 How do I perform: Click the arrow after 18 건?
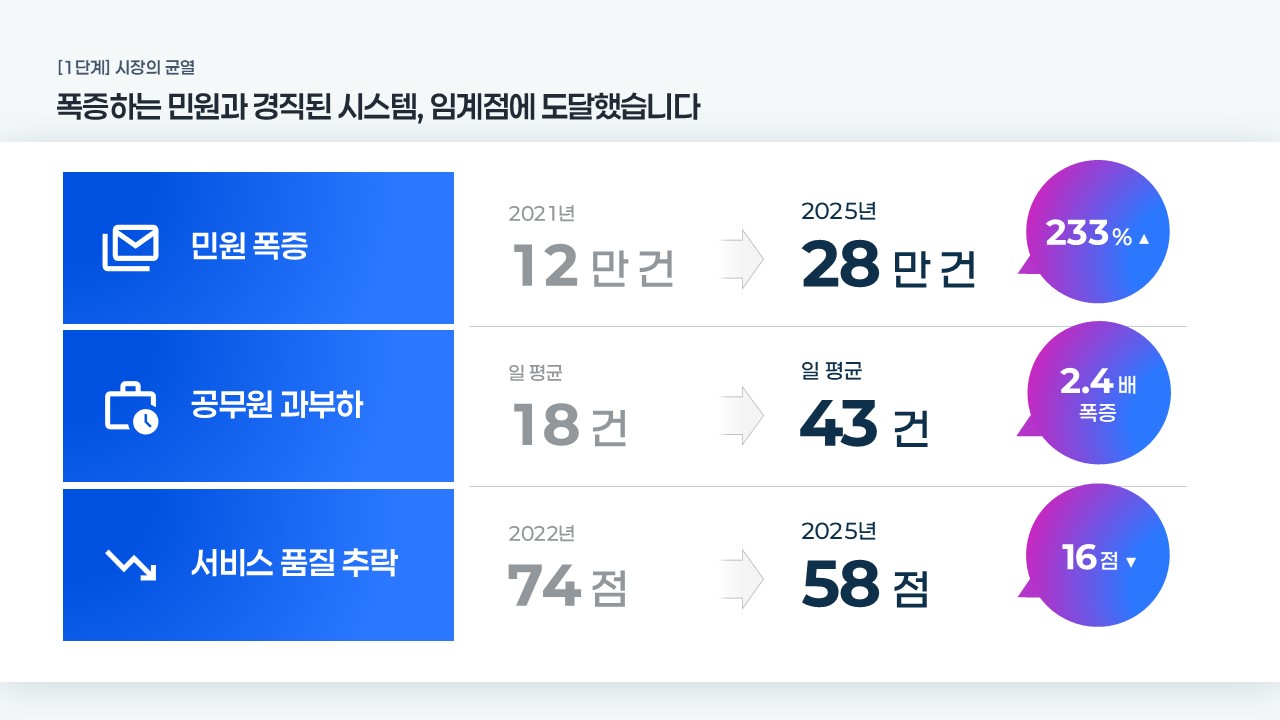(741, 416)
